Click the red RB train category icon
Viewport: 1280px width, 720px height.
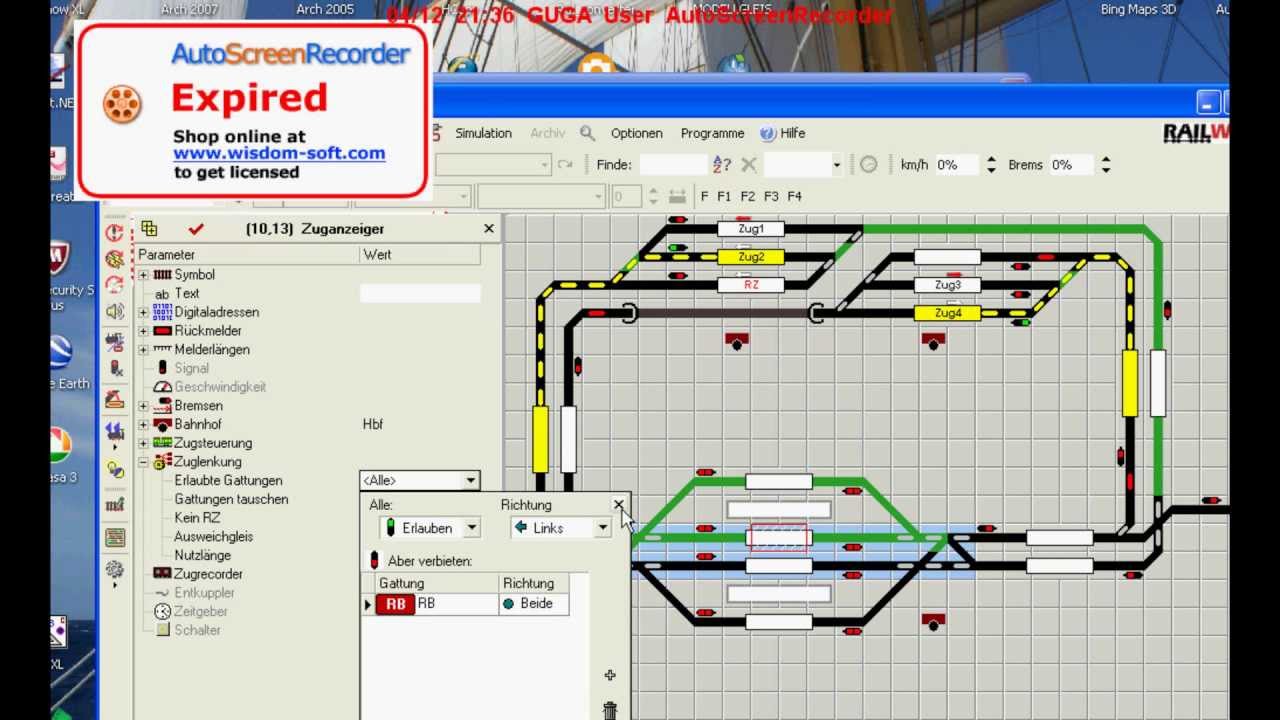pos(396,604)
